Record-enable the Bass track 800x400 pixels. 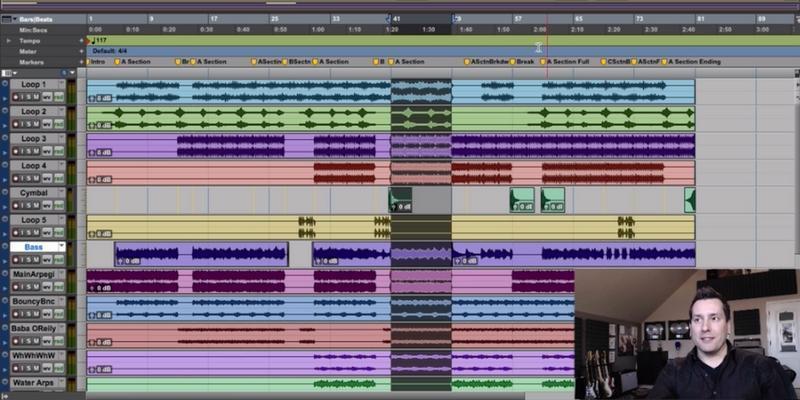15,260
